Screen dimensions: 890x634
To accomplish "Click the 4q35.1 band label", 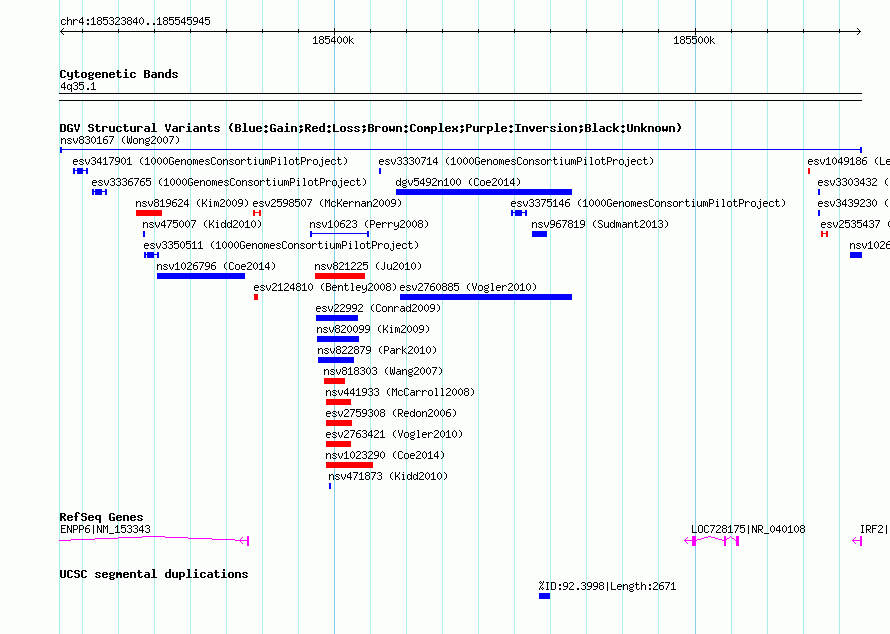I will (x=78, y=86).
